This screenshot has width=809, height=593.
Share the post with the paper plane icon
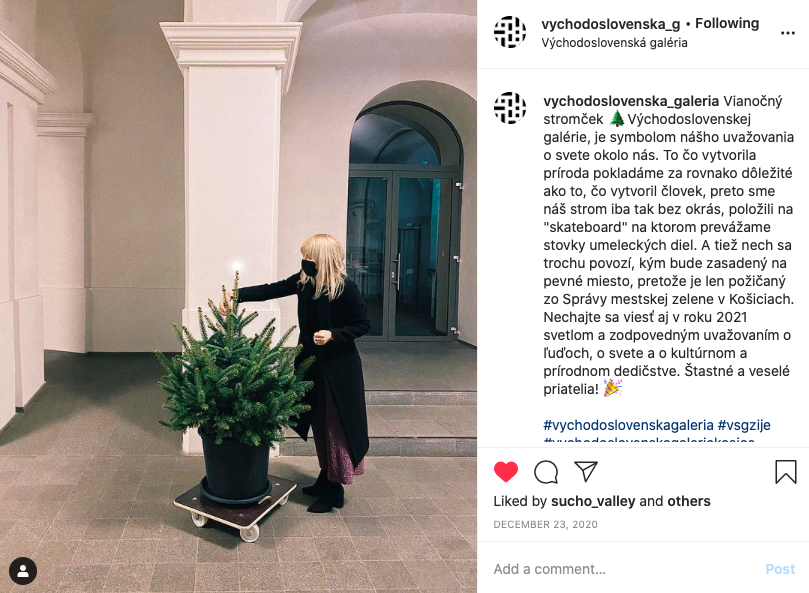pos(586,471)
